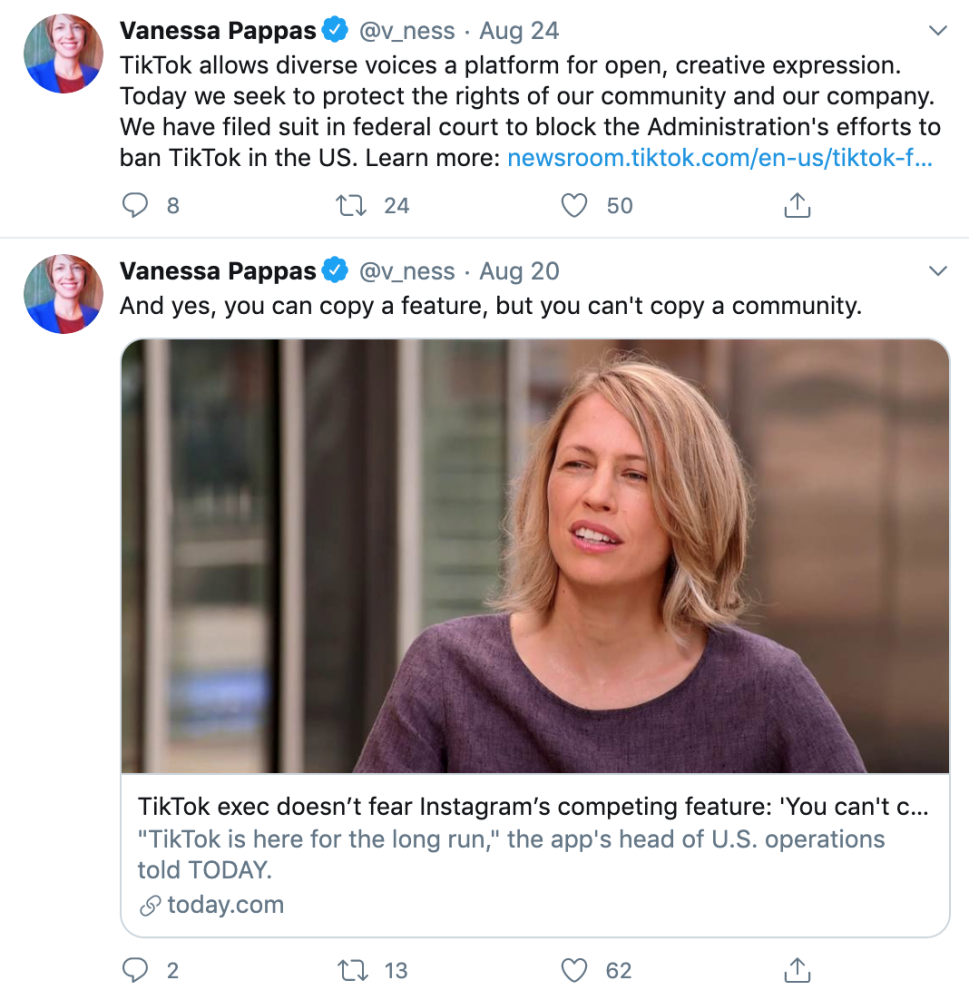Retweet the Aug 24 federal court tweet
The image size is (969, 1000).
pyautogui.click(x=351, y=206)
